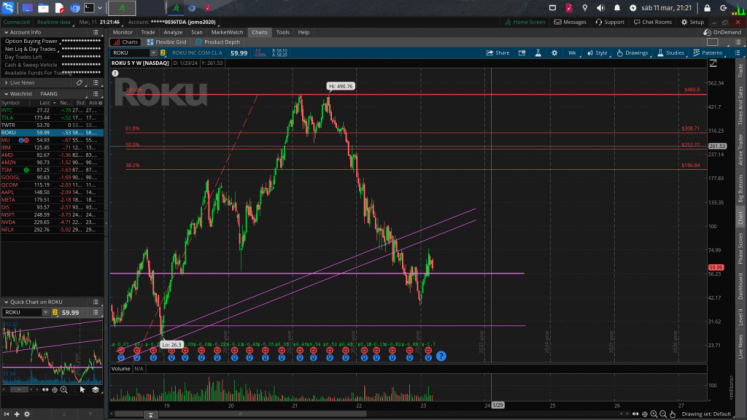The width and height of the screenshot is (747, 420).
Task: Click the blue question mark icon on the chart
Action: click(441, 356)
